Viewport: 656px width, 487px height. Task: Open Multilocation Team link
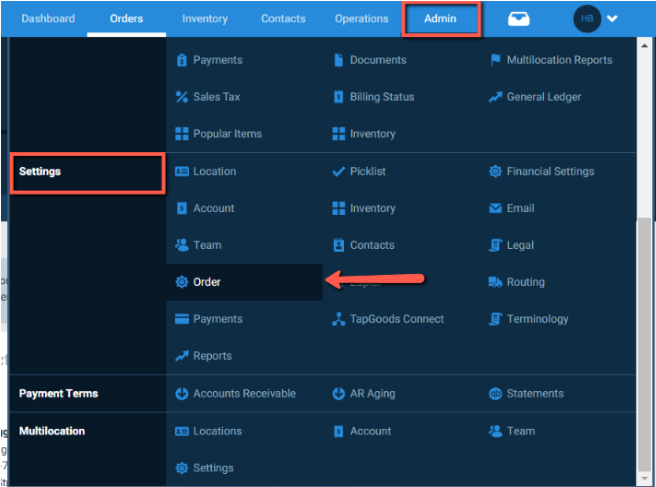(x=521, y=431)
